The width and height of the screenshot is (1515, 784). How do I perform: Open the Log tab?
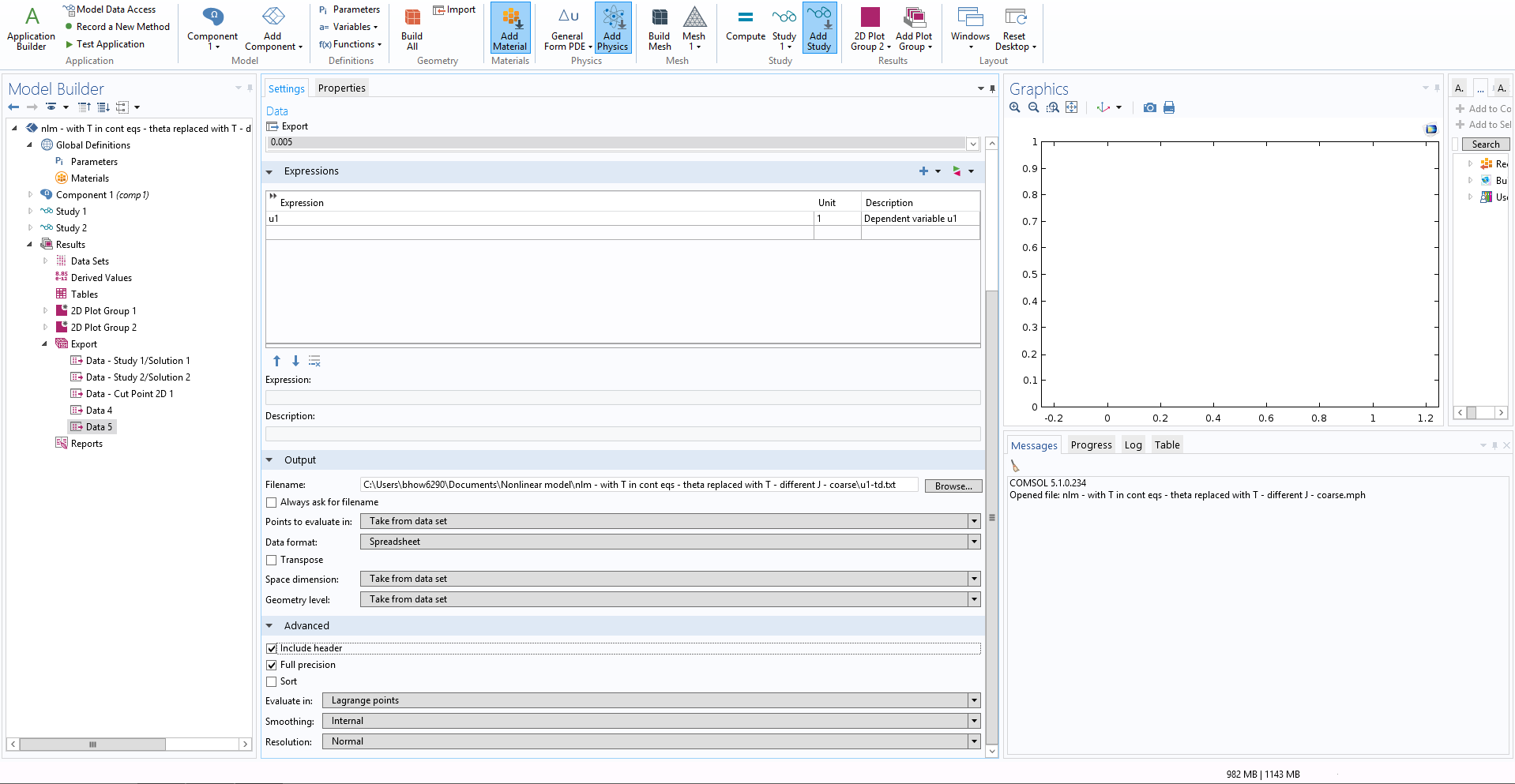click(1133, 445)
